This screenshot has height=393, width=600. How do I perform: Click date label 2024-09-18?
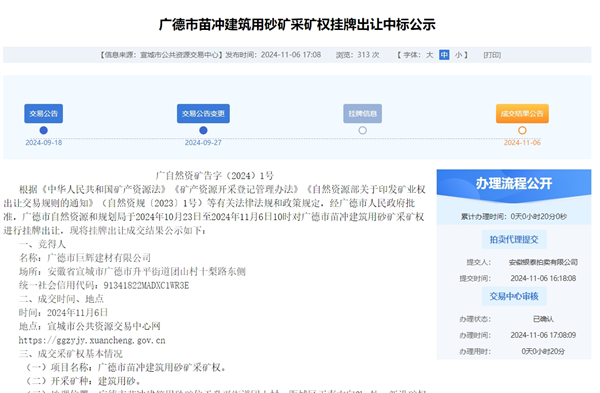44,143
